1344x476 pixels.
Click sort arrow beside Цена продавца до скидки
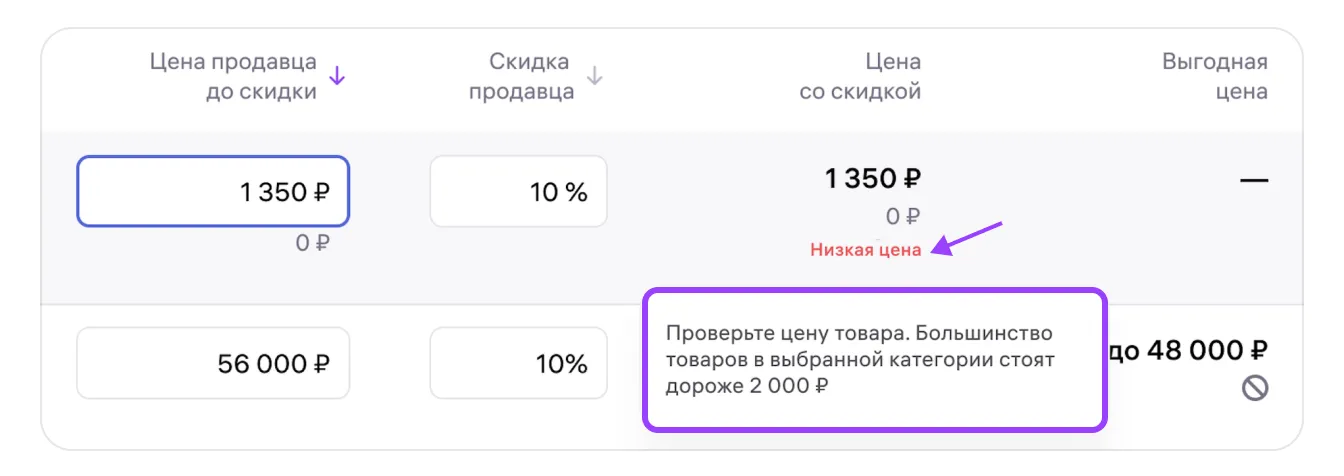pos(337,76)
